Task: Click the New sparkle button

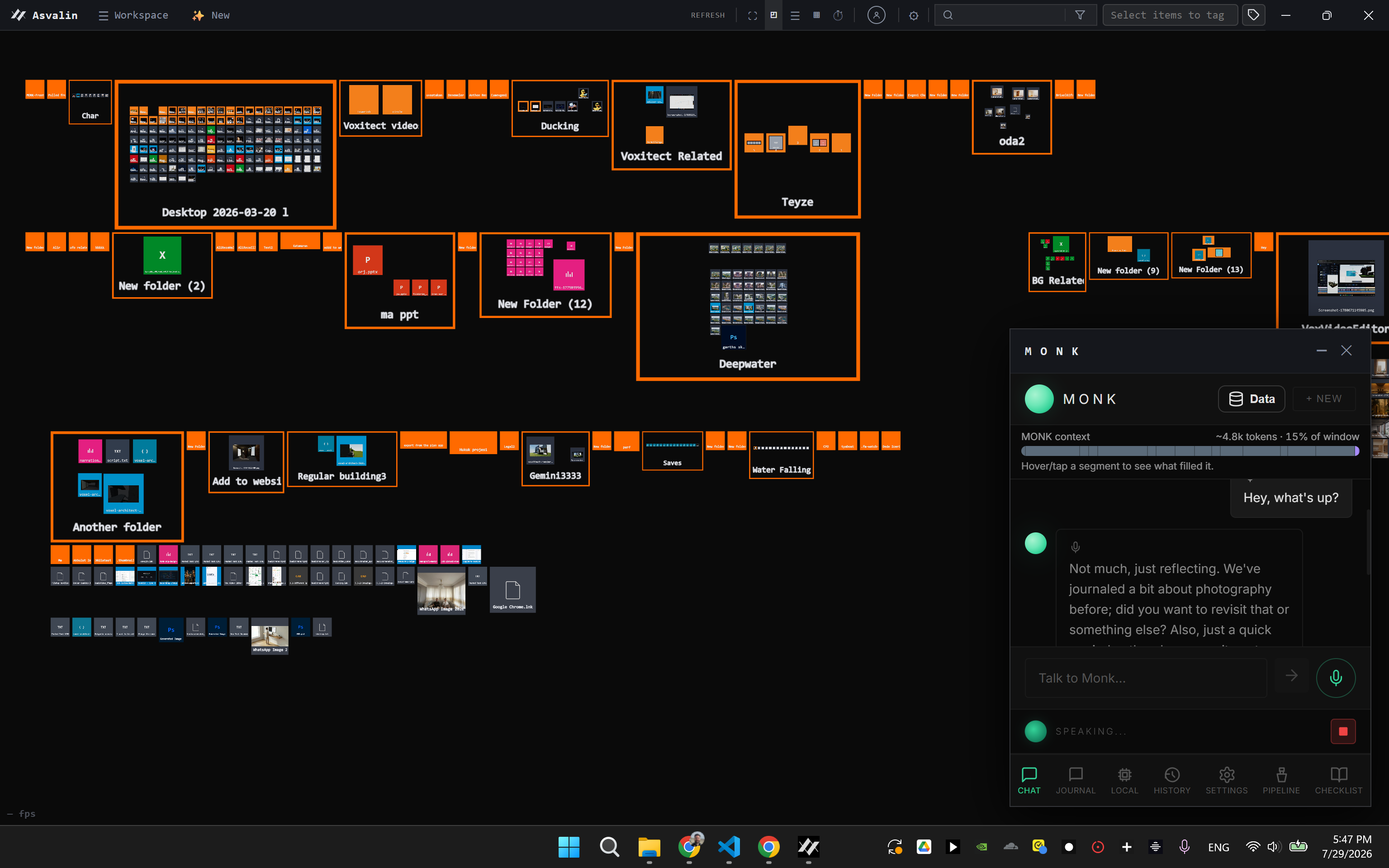Action: pyautogui.click(x=211, y=15)
